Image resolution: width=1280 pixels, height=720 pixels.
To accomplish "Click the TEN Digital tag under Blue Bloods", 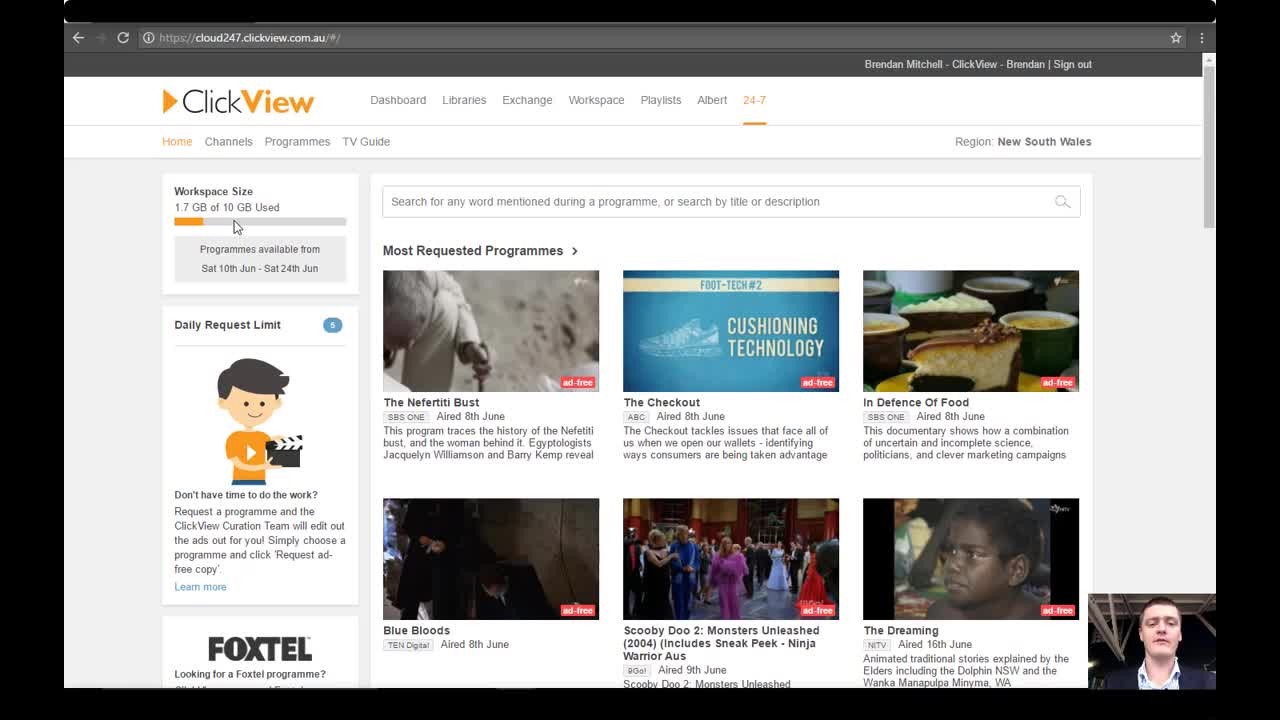I will (408, 645).
